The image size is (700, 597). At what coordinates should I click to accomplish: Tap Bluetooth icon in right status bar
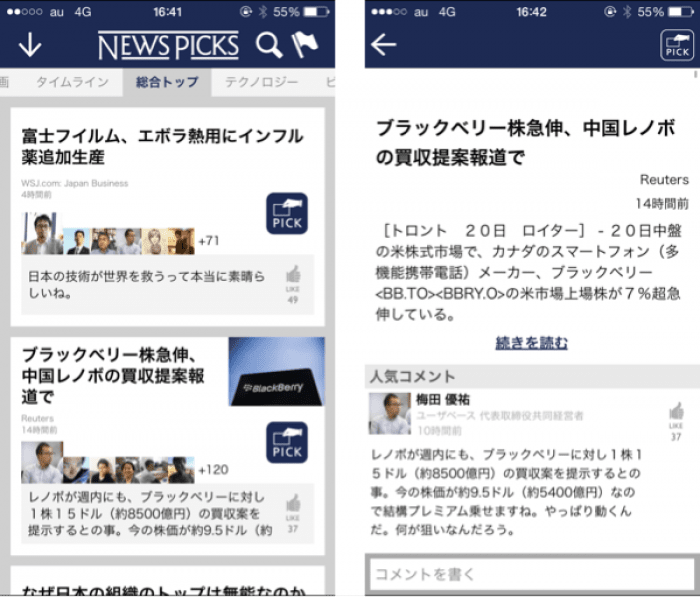pos(627,12)
